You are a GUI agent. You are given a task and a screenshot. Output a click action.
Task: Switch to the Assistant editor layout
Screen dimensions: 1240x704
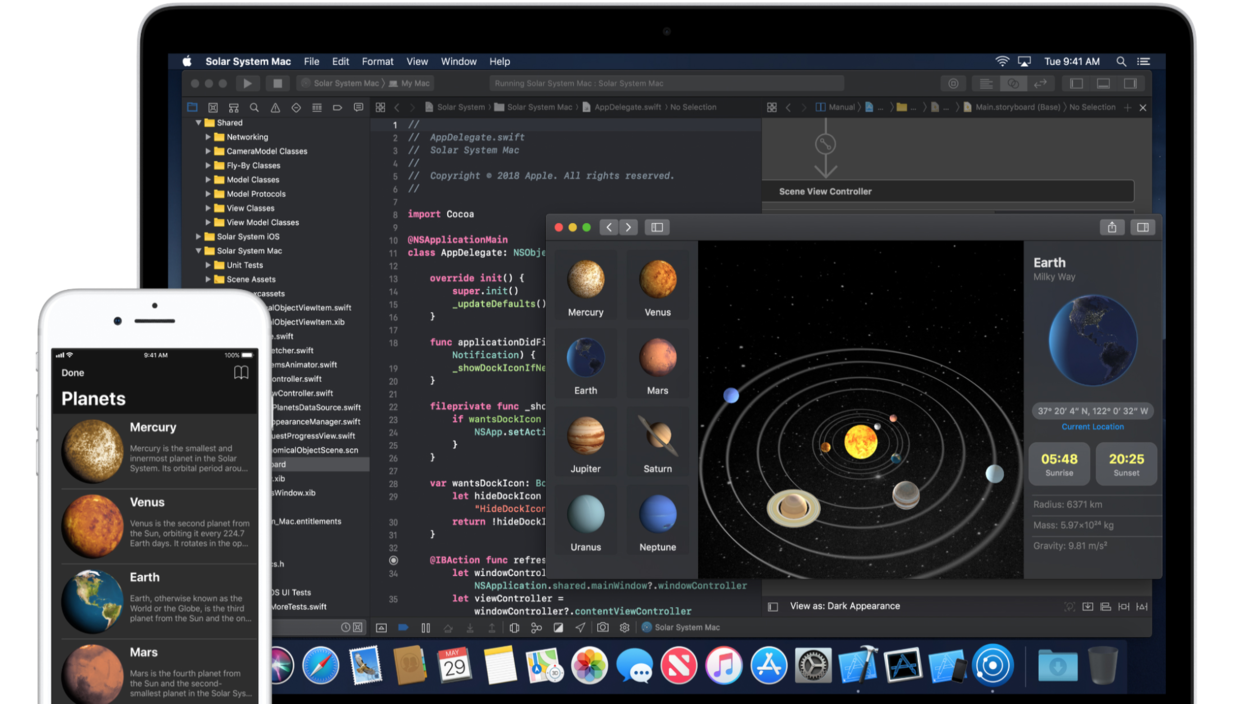coord(1013,84)
